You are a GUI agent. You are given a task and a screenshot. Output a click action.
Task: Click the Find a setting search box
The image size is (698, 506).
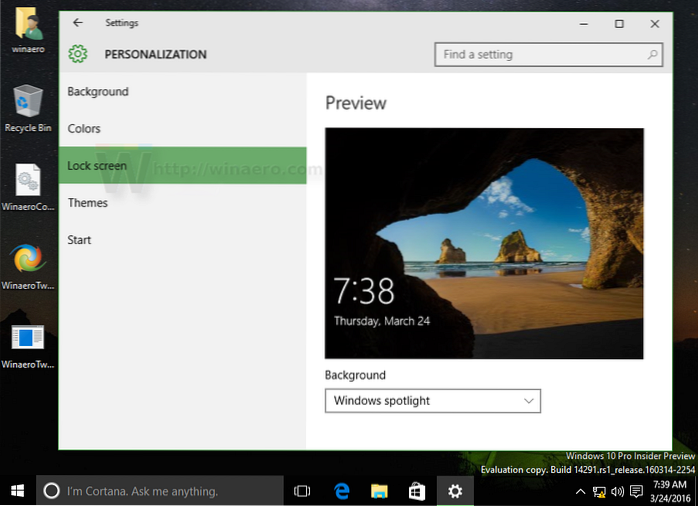coord(538,54)
